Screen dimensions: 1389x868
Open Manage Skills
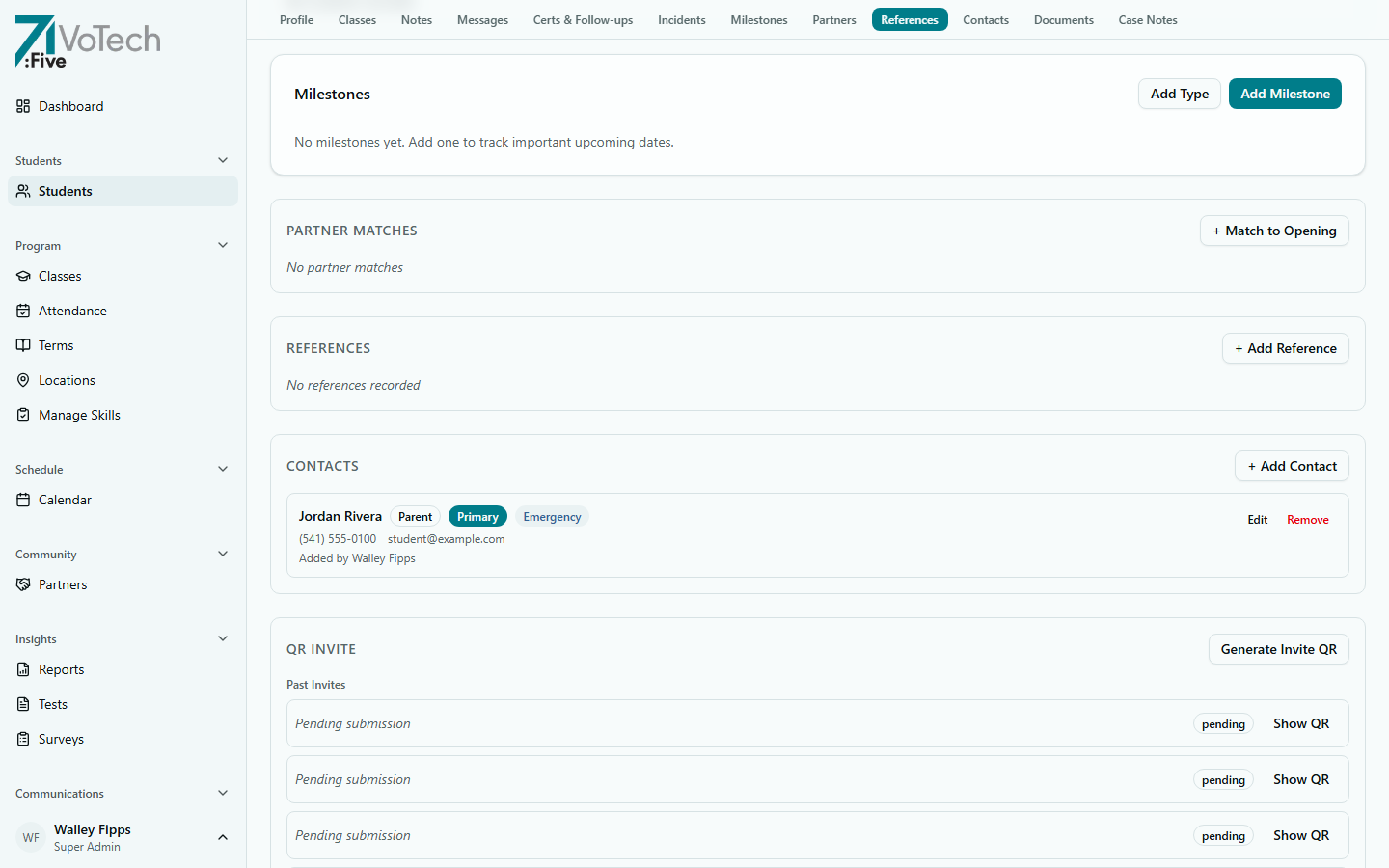pyautogui.click(x=77, y=415)
